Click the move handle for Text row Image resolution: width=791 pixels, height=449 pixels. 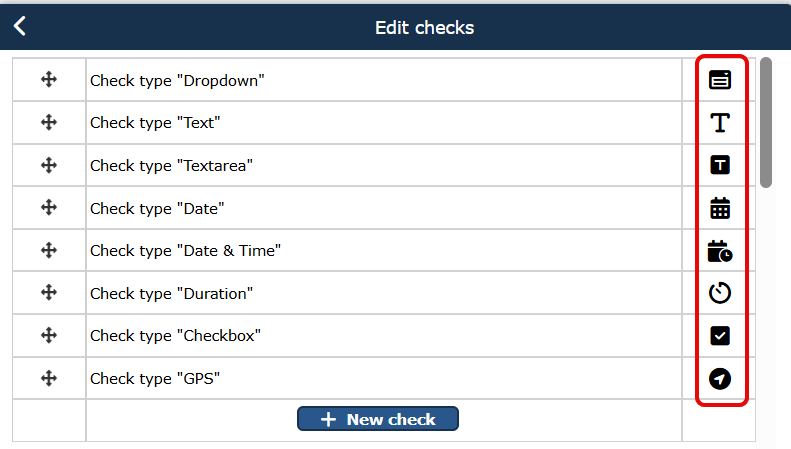(x=49, y=122)
